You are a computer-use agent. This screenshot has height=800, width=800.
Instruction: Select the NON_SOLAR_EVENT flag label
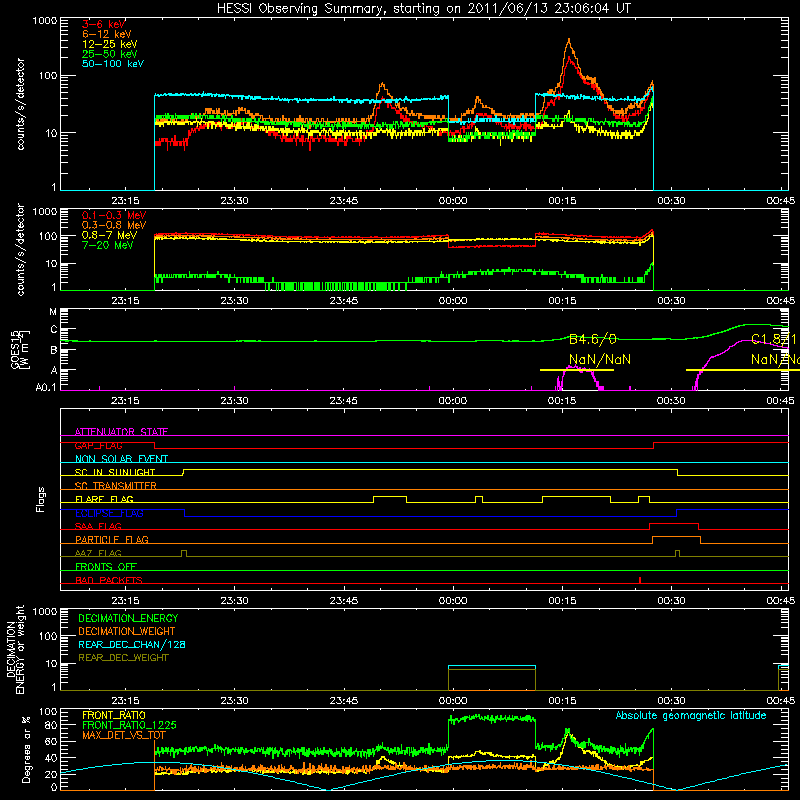(121, 459)
